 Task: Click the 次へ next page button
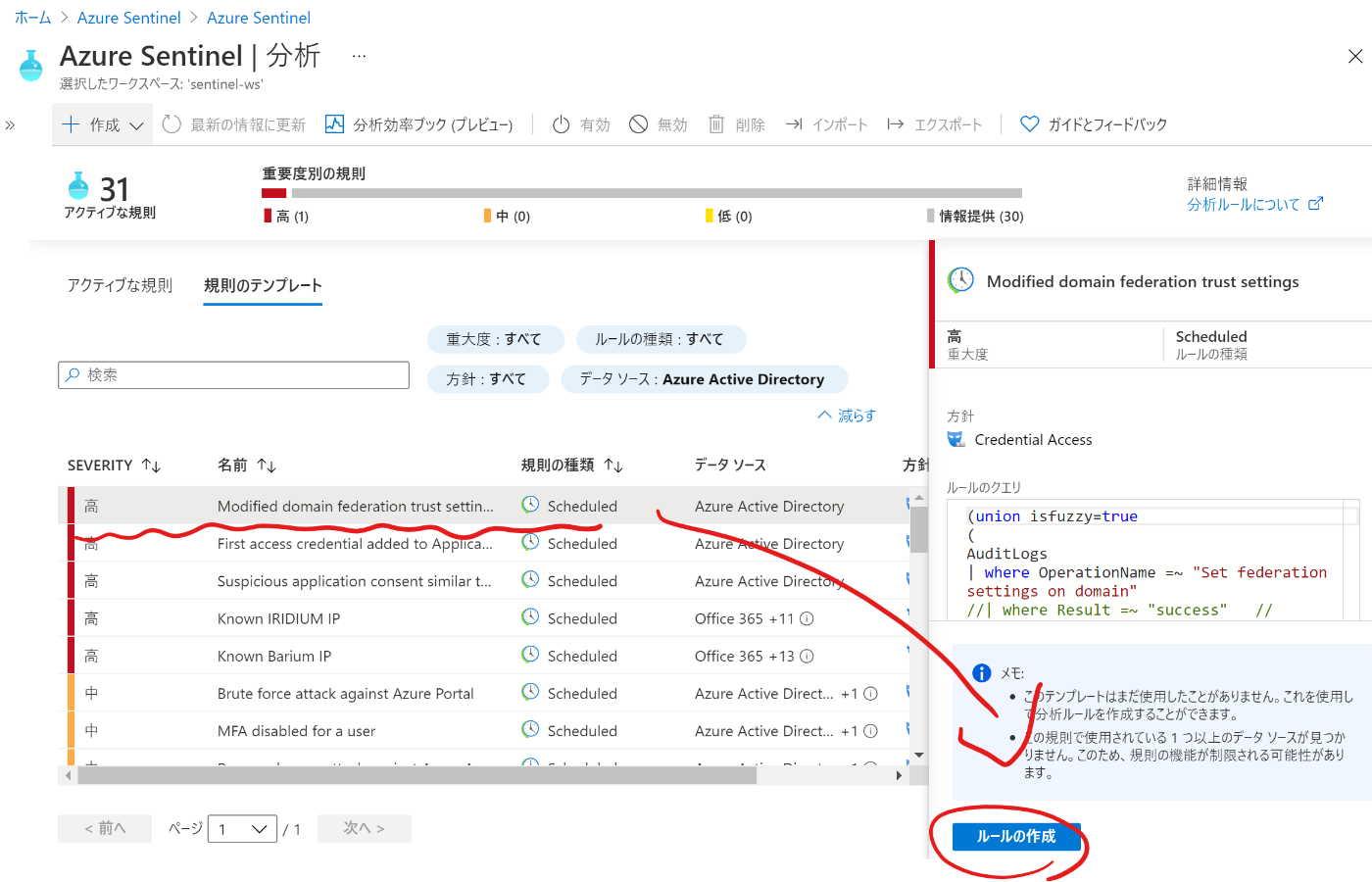tap(364, 828)
